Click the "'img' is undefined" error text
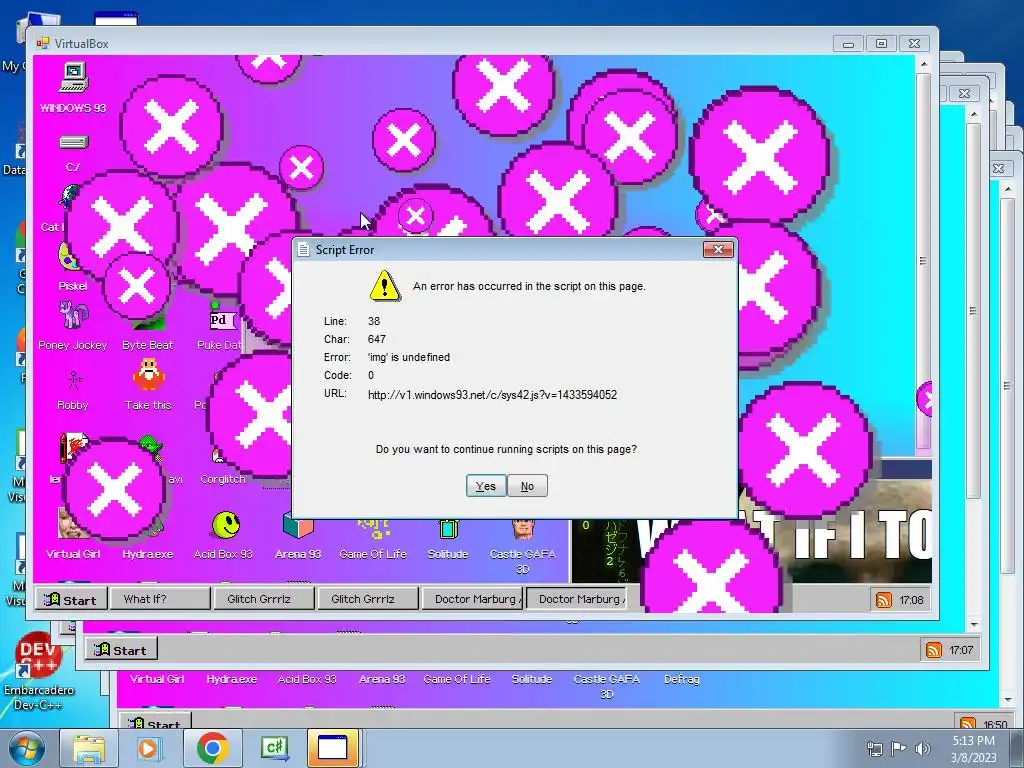This screenshot has height=768, width=1024. pos(409,357)
